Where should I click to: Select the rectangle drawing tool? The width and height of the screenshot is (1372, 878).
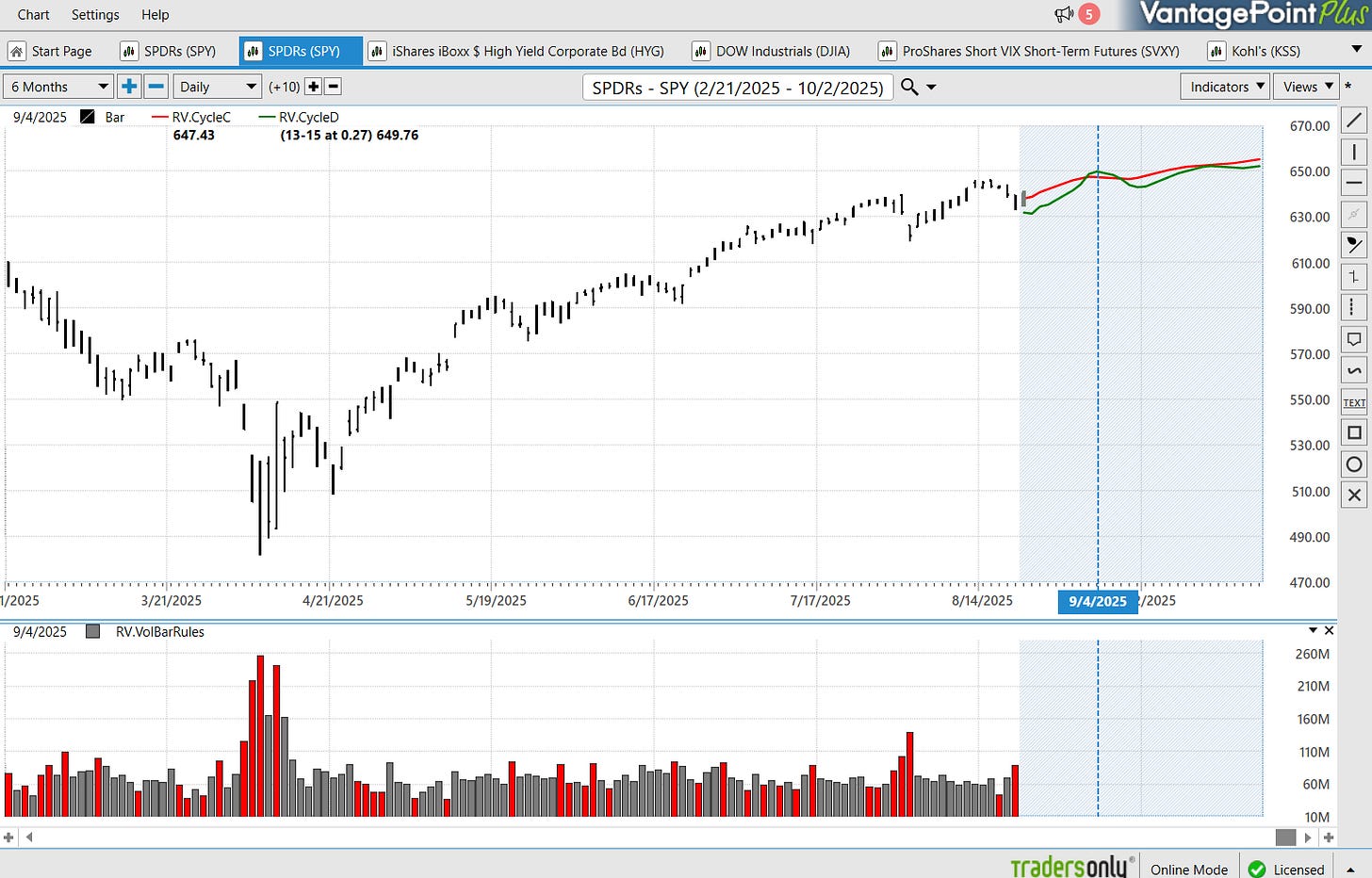(1354, 432)
